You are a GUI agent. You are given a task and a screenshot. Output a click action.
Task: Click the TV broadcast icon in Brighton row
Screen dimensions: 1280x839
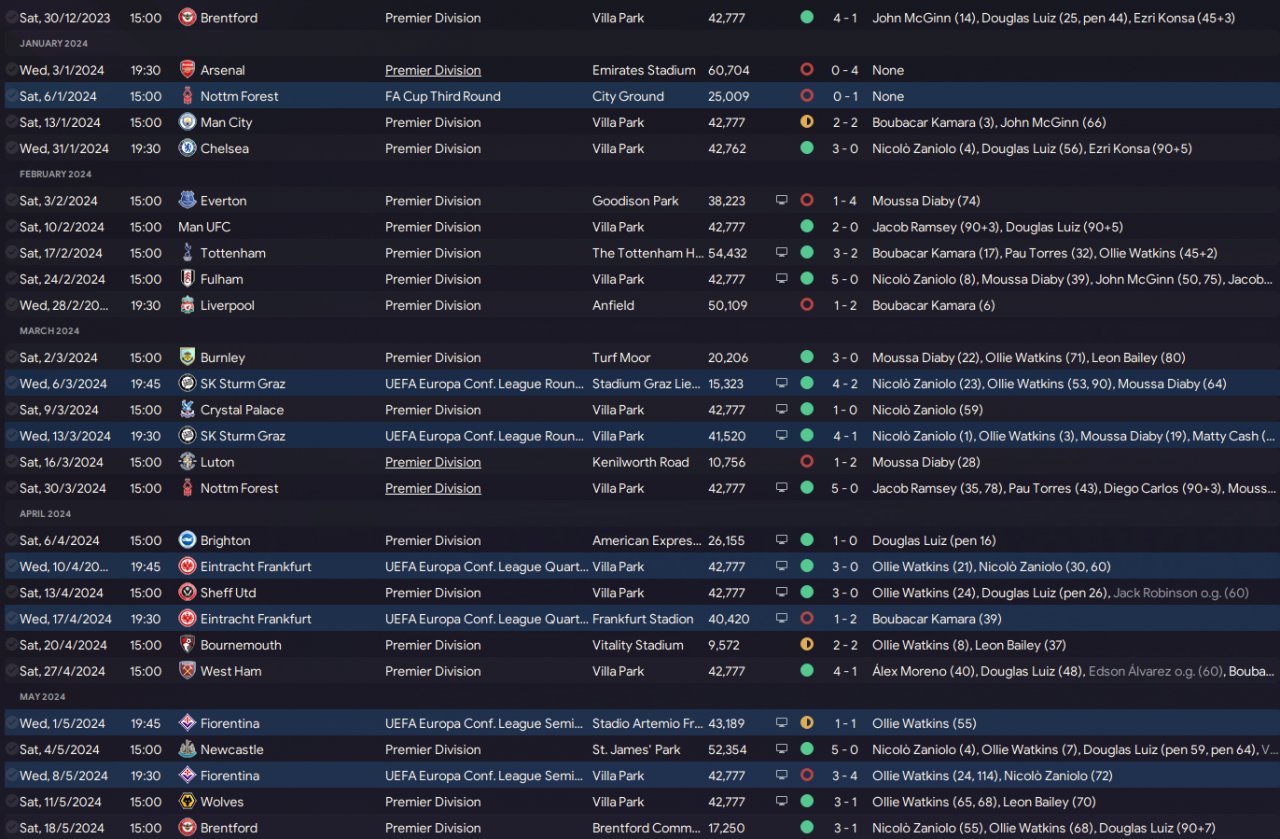[782, 540]
